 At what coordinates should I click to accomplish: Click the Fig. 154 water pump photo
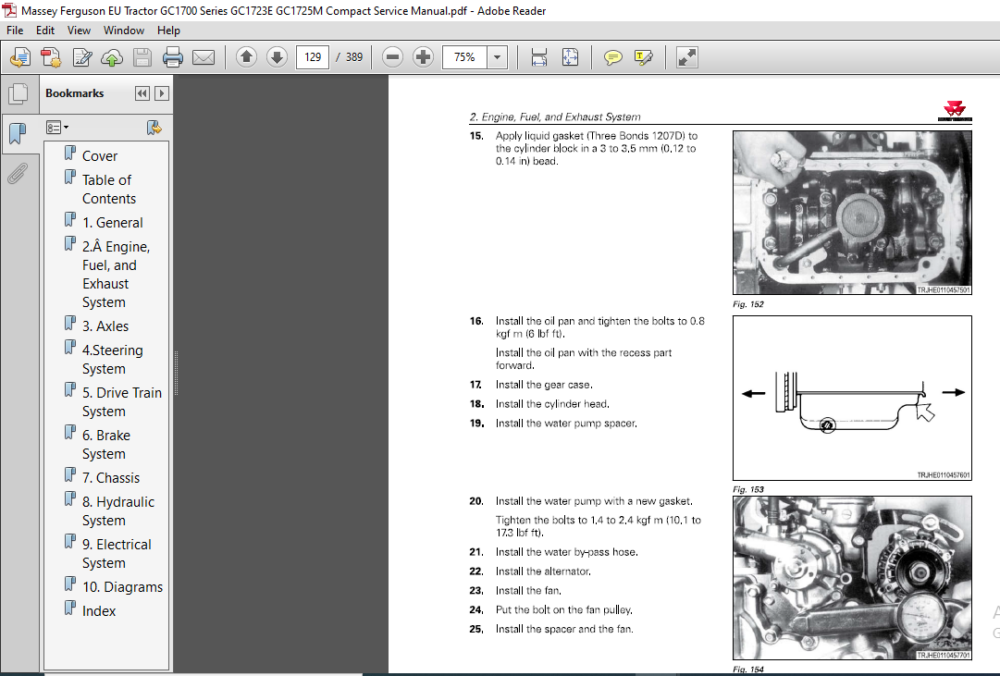pyautogui.click(x=852, y=578)
